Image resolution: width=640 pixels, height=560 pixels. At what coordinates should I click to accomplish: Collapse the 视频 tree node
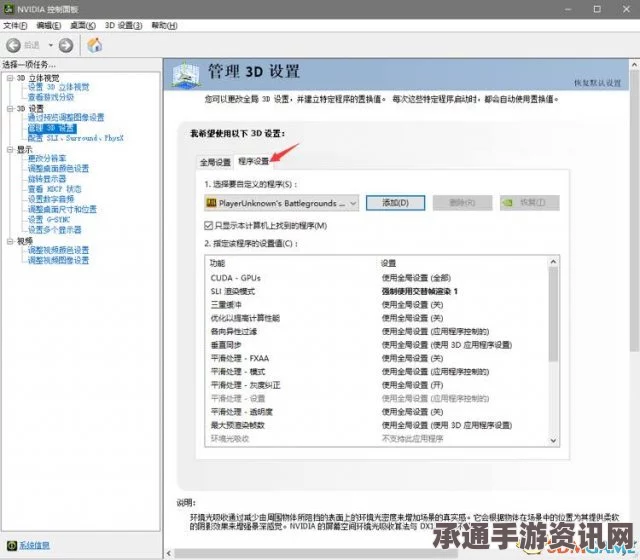click(10, 242)
